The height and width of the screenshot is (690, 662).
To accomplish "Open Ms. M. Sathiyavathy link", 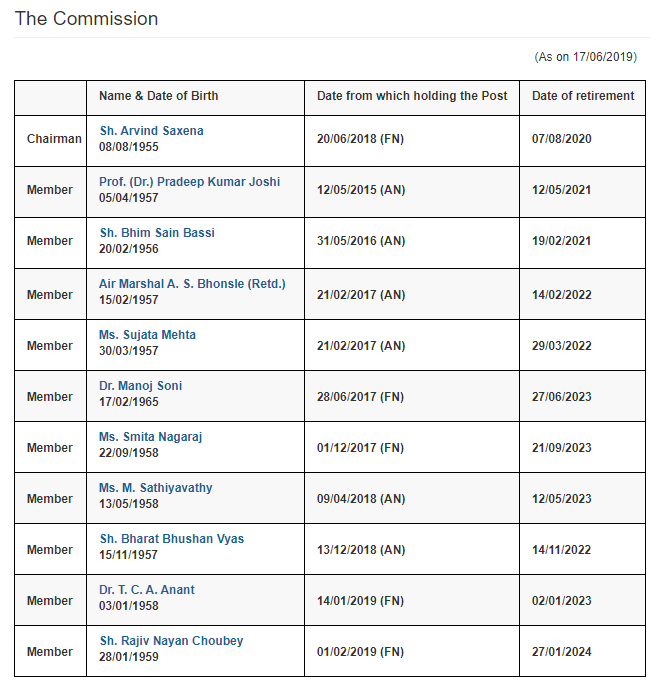I will 155,488.
